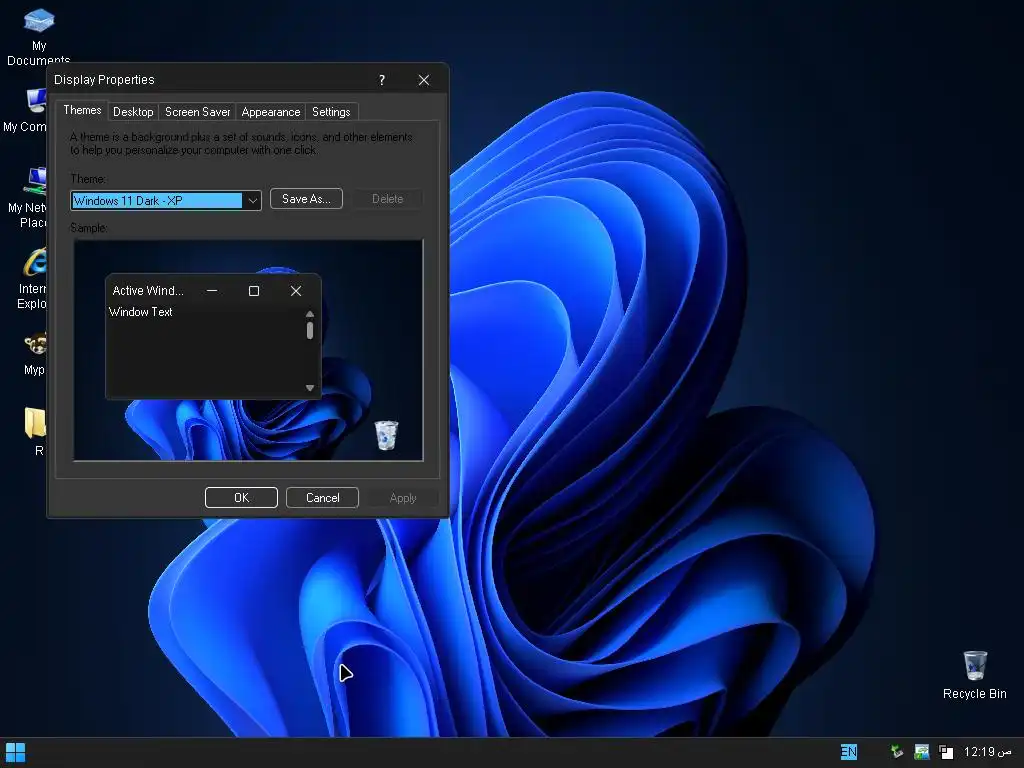Viewport: 1024px width, 768px height.
Task: Switch to the Themes tab
Action: 82,110
